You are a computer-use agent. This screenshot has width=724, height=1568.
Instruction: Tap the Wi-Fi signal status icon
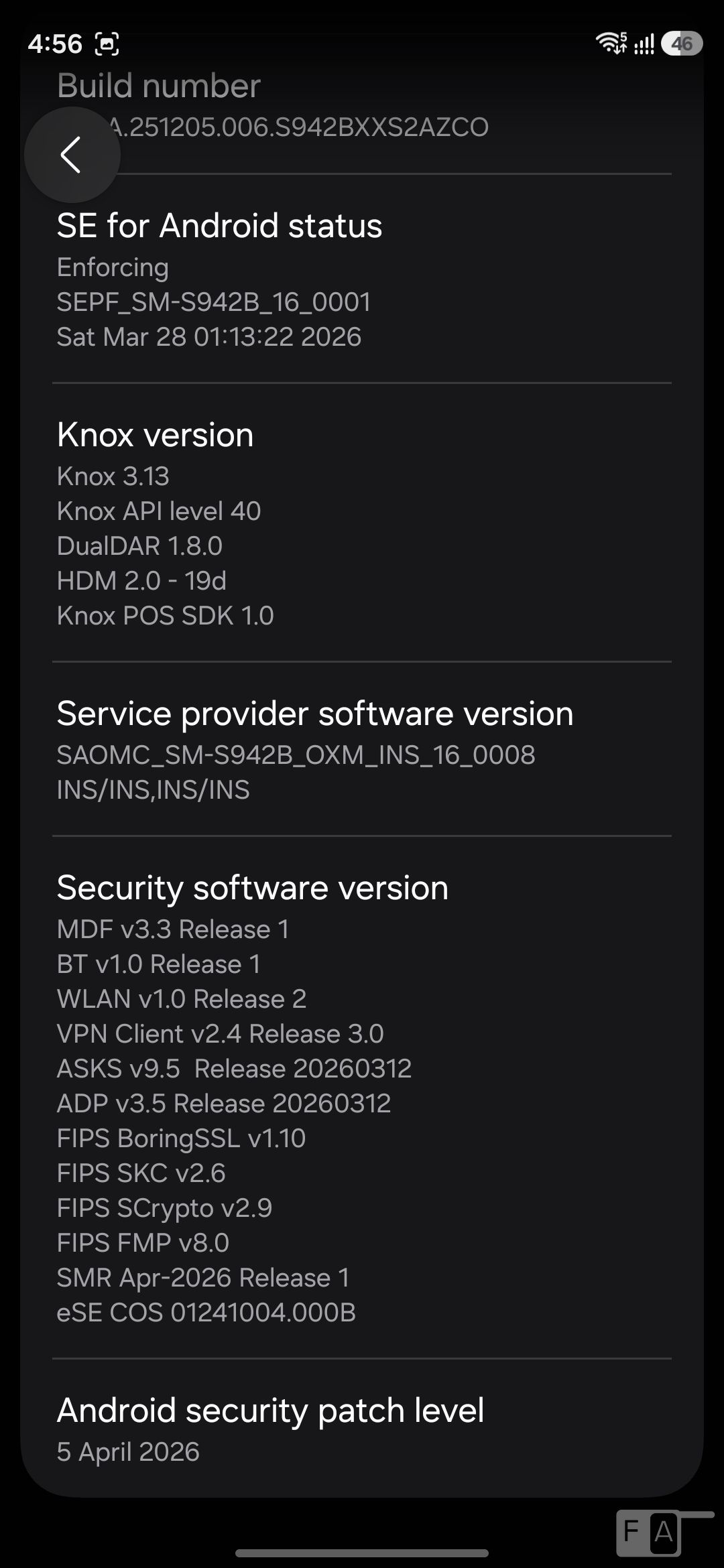pos(611,44)
